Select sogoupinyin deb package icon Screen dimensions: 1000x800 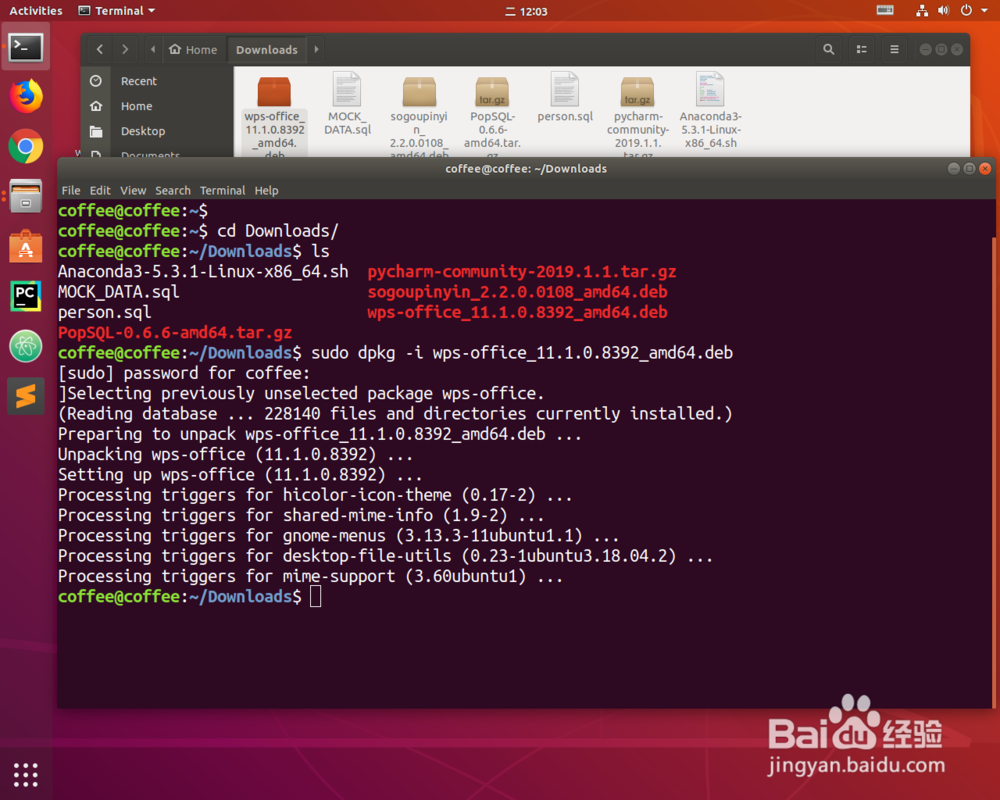[419, 91]
